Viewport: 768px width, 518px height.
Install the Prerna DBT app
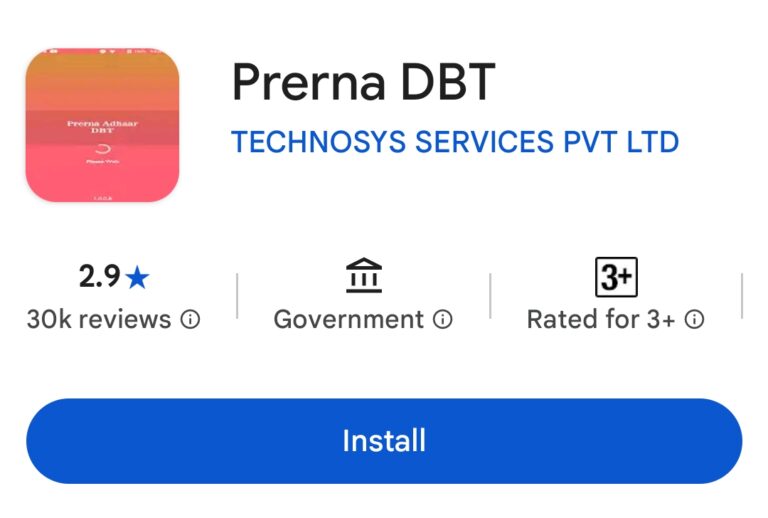(x=384, y=441)
